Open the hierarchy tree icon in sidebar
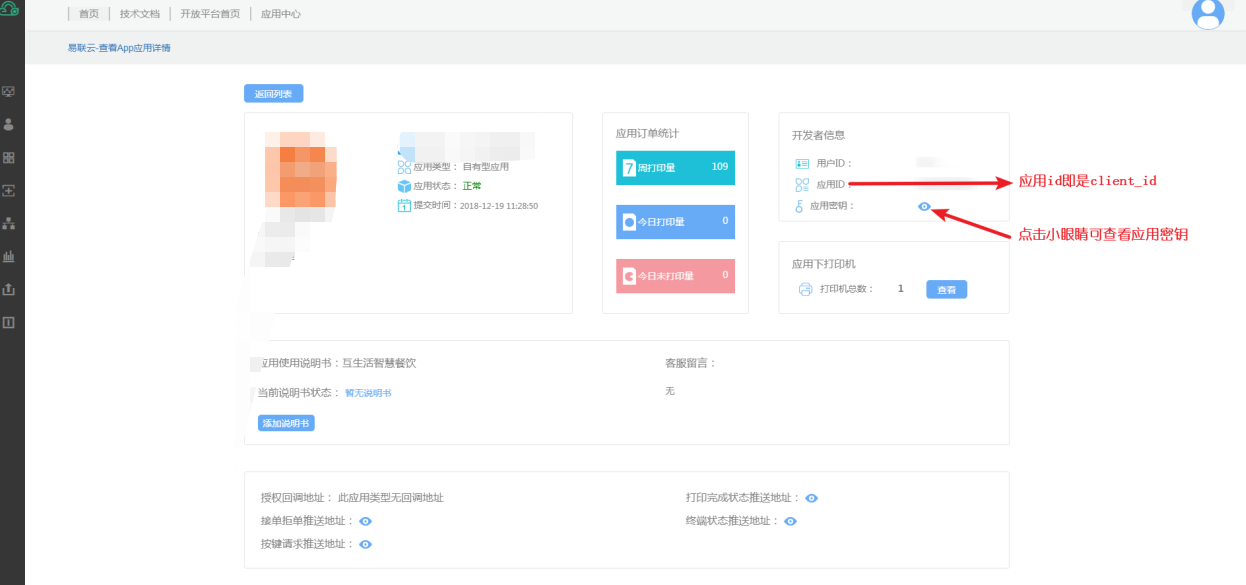 click(9, 223)
